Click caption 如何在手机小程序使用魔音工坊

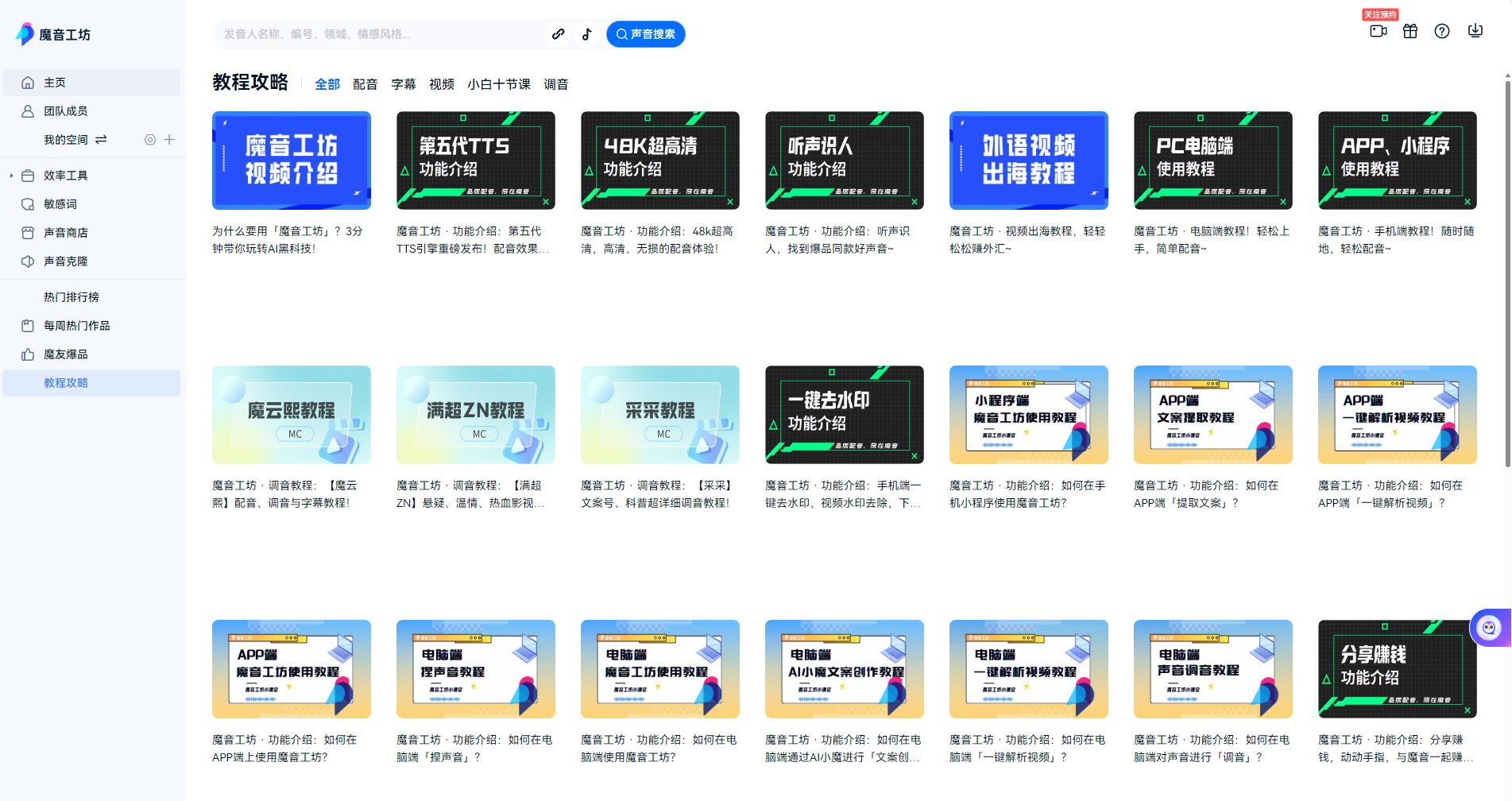[x=1027, y=494]
